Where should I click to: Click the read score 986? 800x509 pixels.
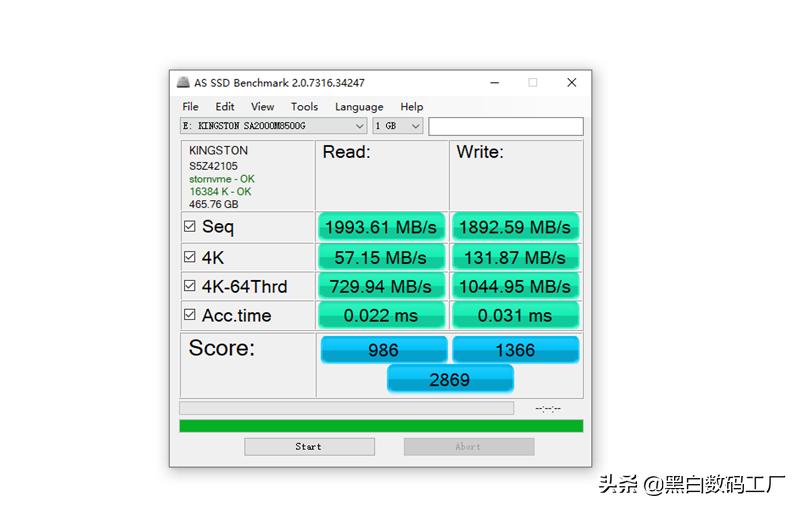pyautogui.click(x=384, y=350)
